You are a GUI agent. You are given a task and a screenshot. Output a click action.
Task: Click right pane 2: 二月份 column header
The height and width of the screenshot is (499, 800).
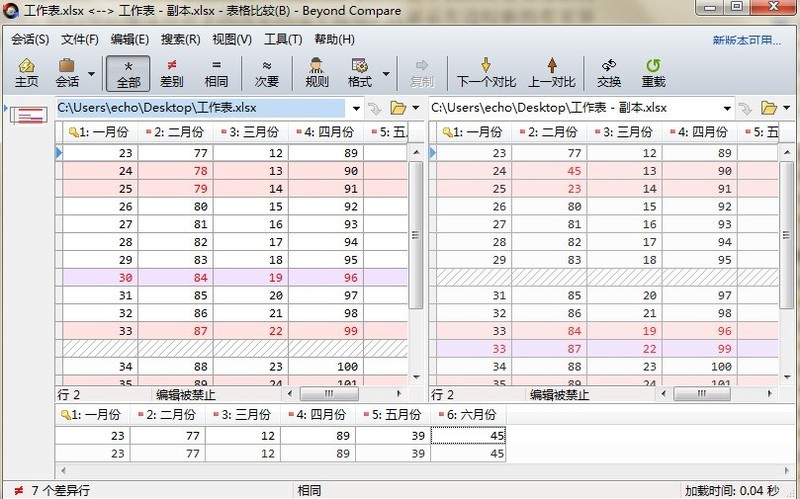tap(549, 132)
